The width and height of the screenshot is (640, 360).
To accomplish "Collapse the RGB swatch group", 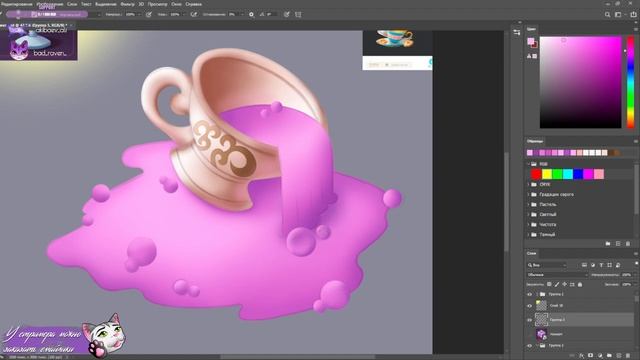I will click(x=528, y=164).
